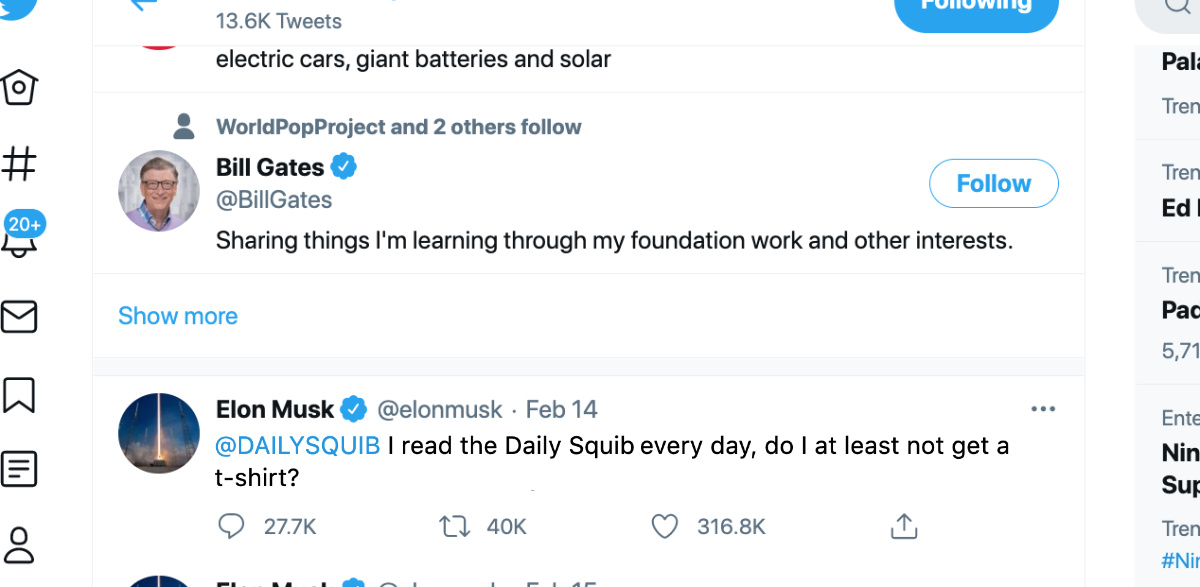1200x587 pixels.
Task: Click the @DAILYSQUIB mention link
Action: click(298, 446)
